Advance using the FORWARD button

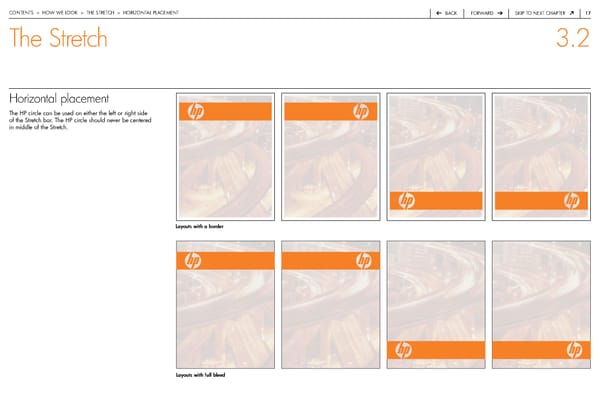click(x=485, y=13)
